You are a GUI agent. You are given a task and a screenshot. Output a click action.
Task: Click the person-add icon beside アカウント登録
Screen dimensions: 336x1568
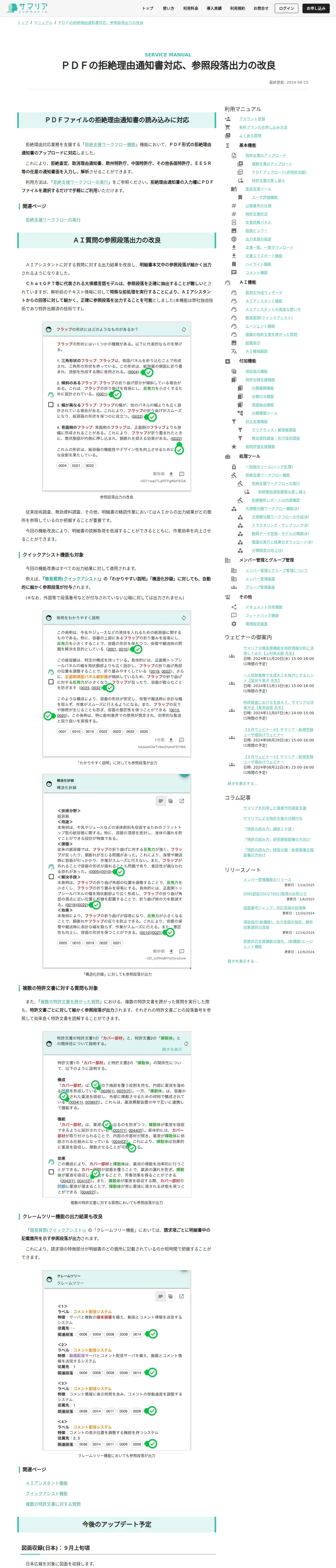tap(227, 119)
